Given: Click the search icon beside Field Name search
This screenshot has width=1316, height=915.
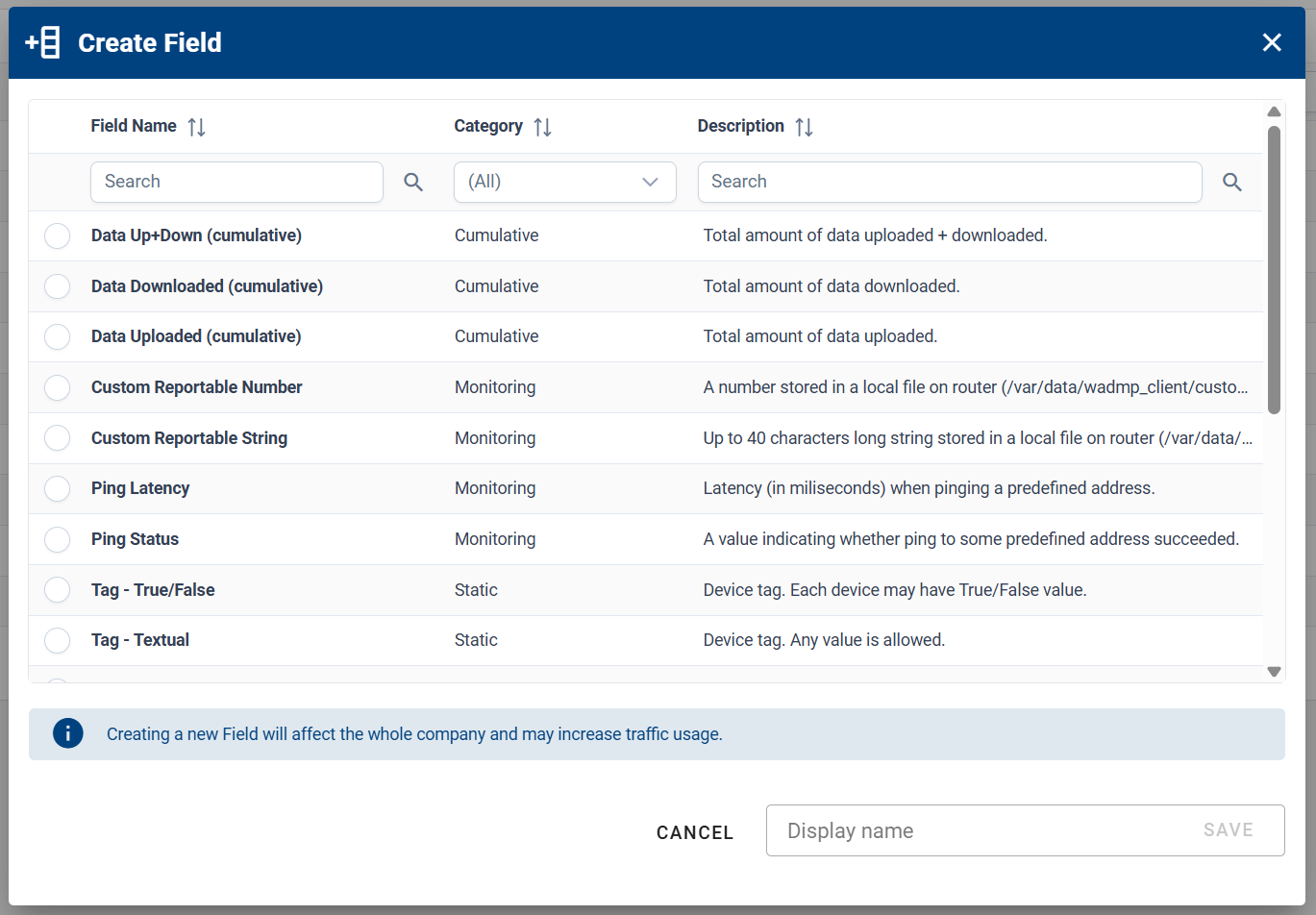Looking at the screenshot, I should (412, 182).
